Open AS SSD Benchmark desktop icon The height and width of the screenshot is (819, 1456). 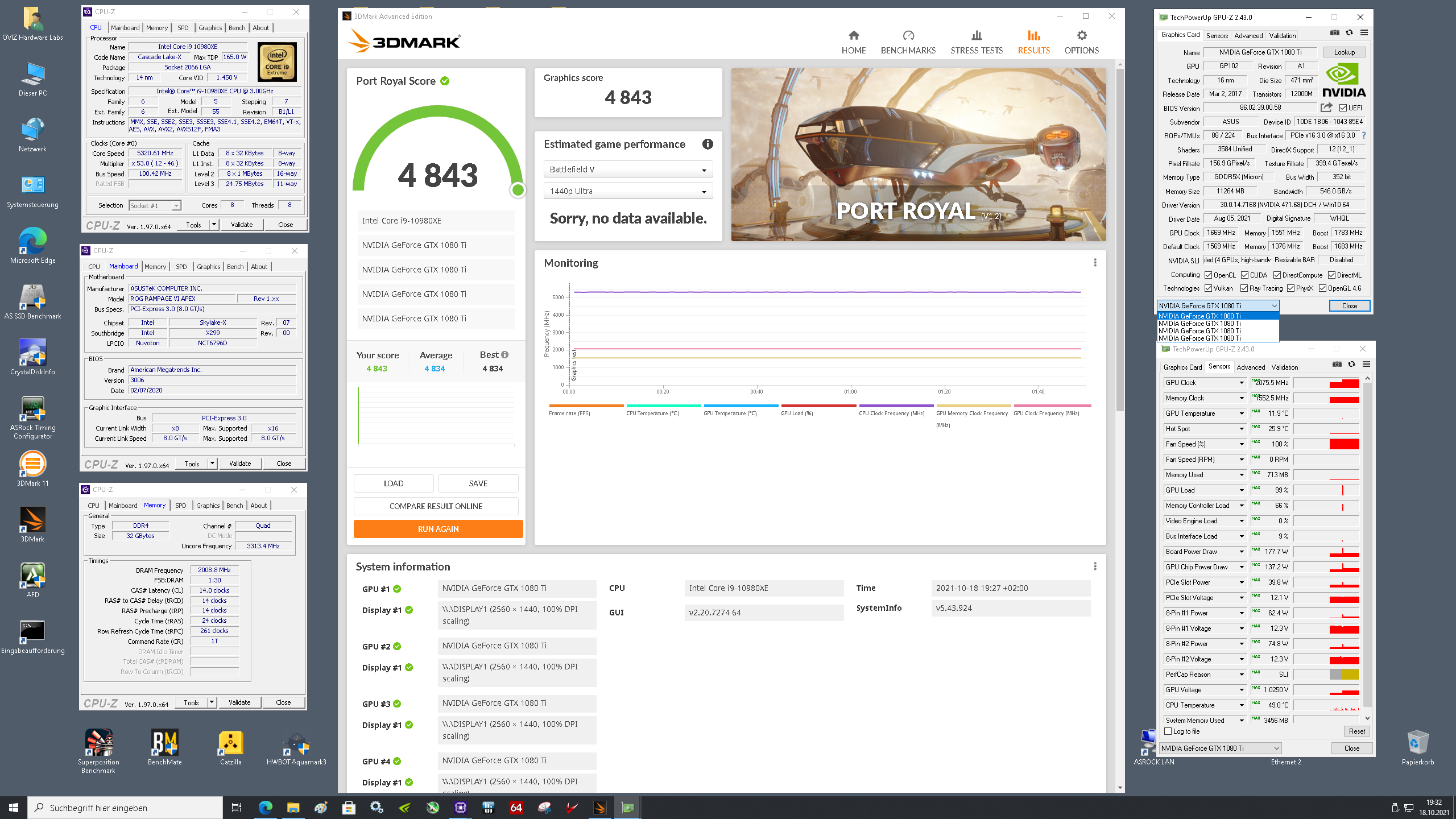point(33,301)
